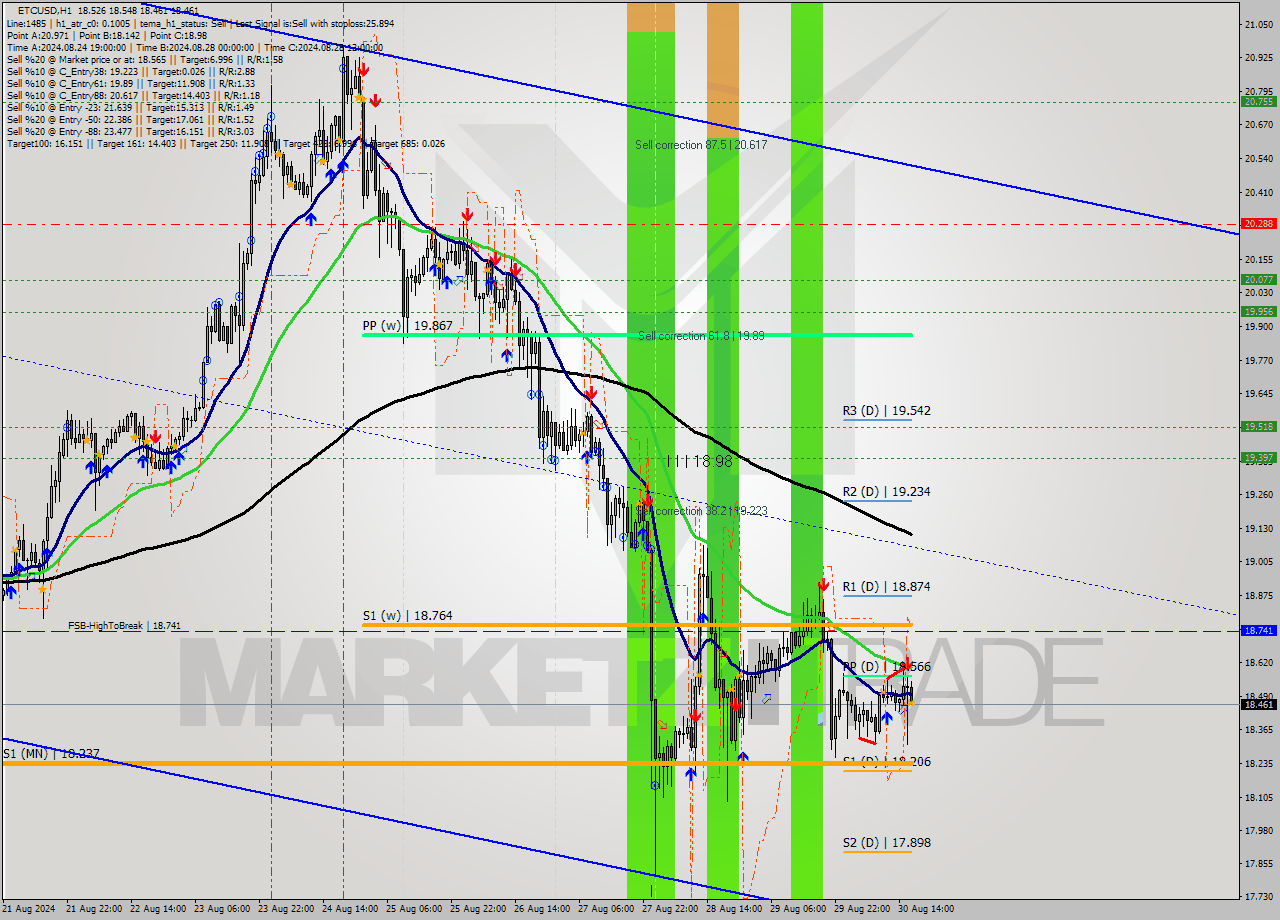
Task: Select the 'FSB-HighToBreak | 18.741' label
Action: [x=124, y=626]
